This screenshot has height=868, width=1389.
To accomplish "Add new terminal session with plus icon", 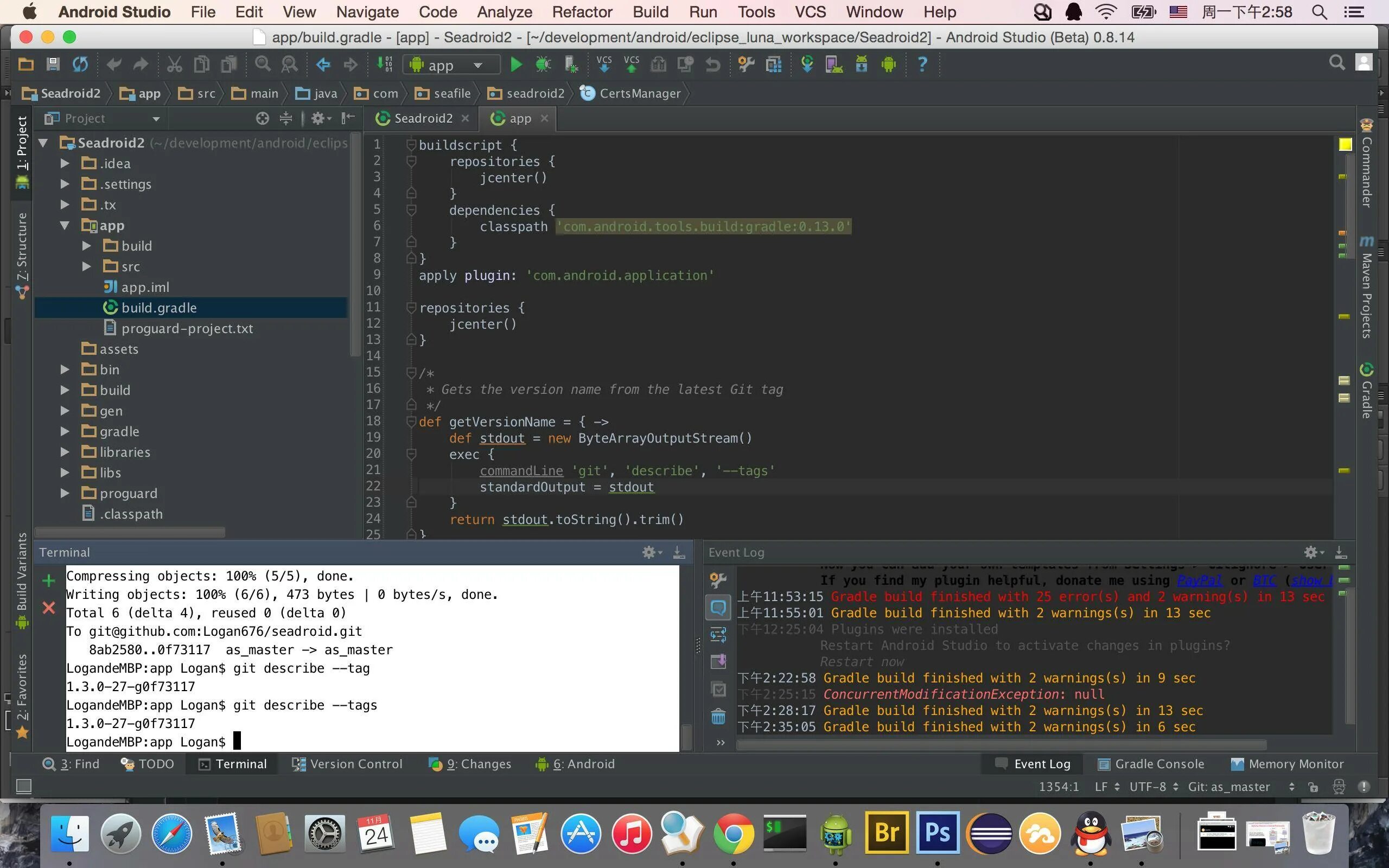I will click(x=49, y=581).
